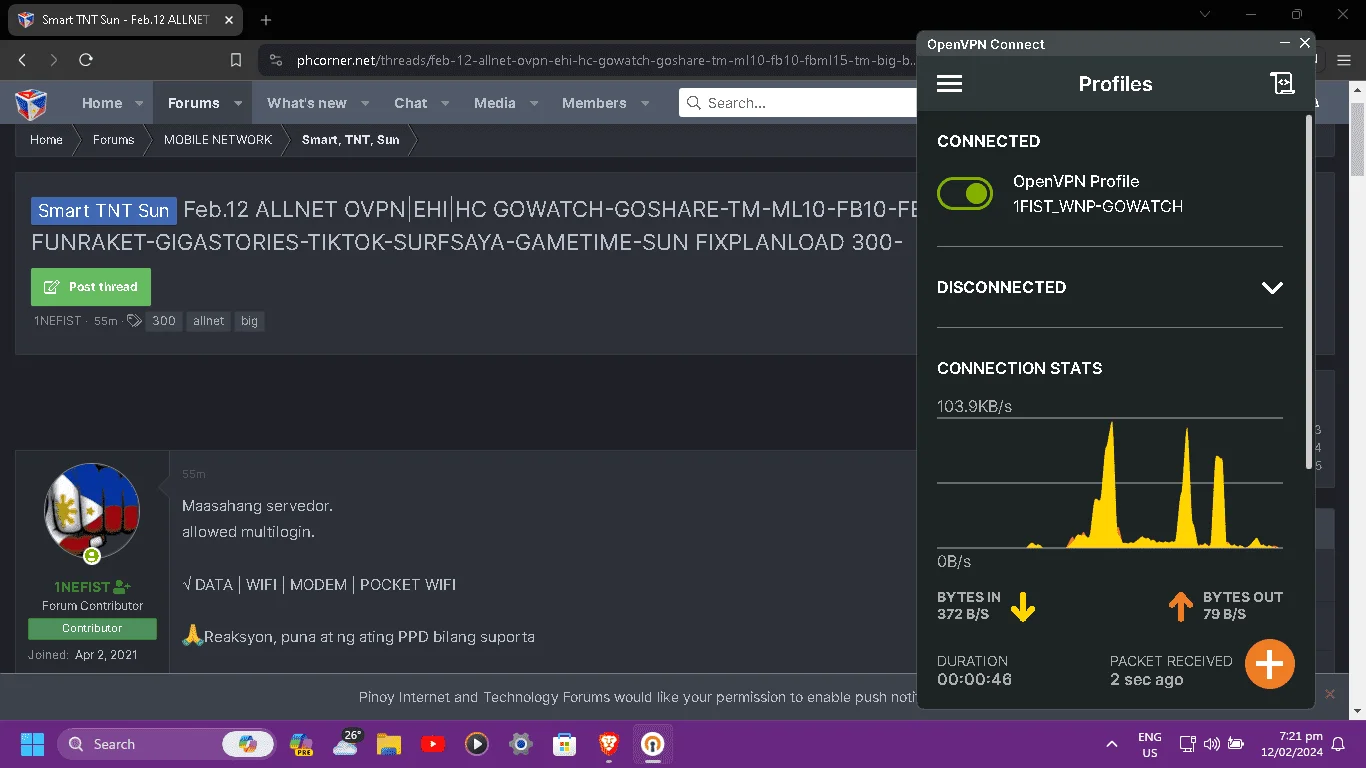This screenshot has height=768, width=1366.
Task: Show hidden system tray icons
Action: [x=1111, y=744]
